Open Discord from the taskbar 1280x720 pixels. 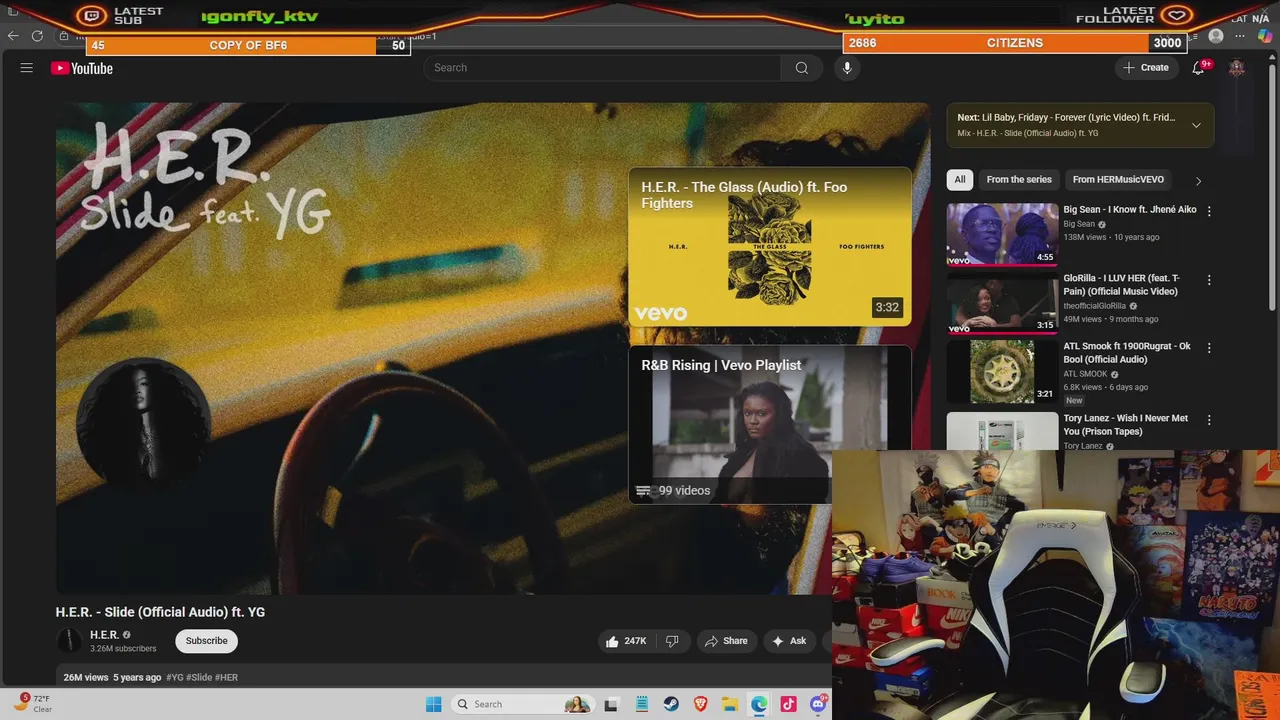818,704
